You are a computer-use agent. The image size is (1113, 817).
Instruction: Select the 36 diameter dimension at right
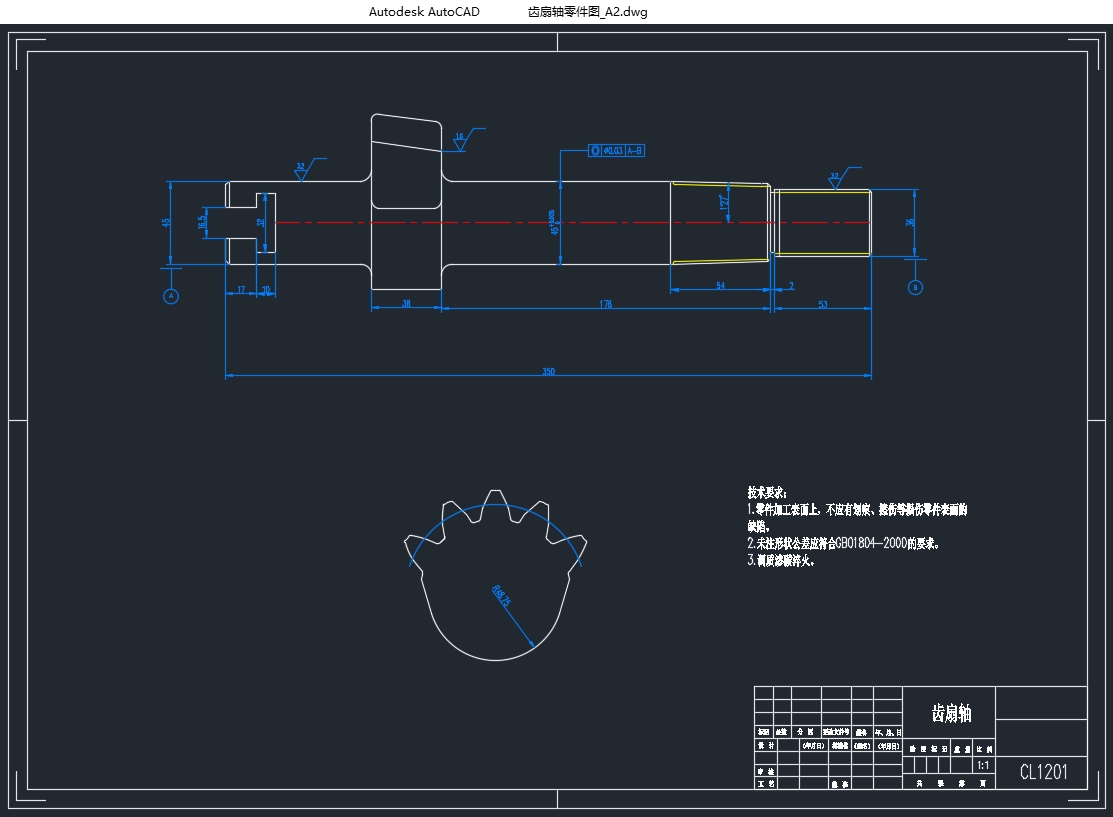909,222
